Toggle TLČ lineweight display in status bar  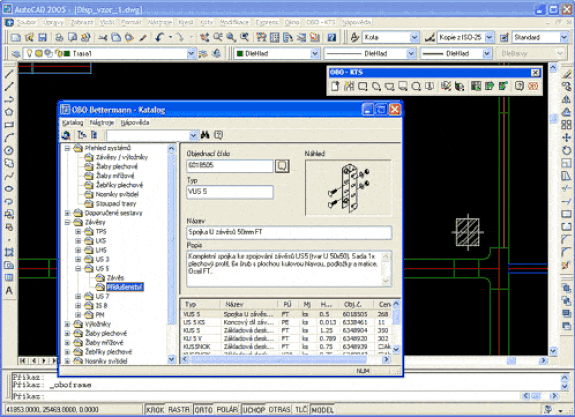[301, 409]
